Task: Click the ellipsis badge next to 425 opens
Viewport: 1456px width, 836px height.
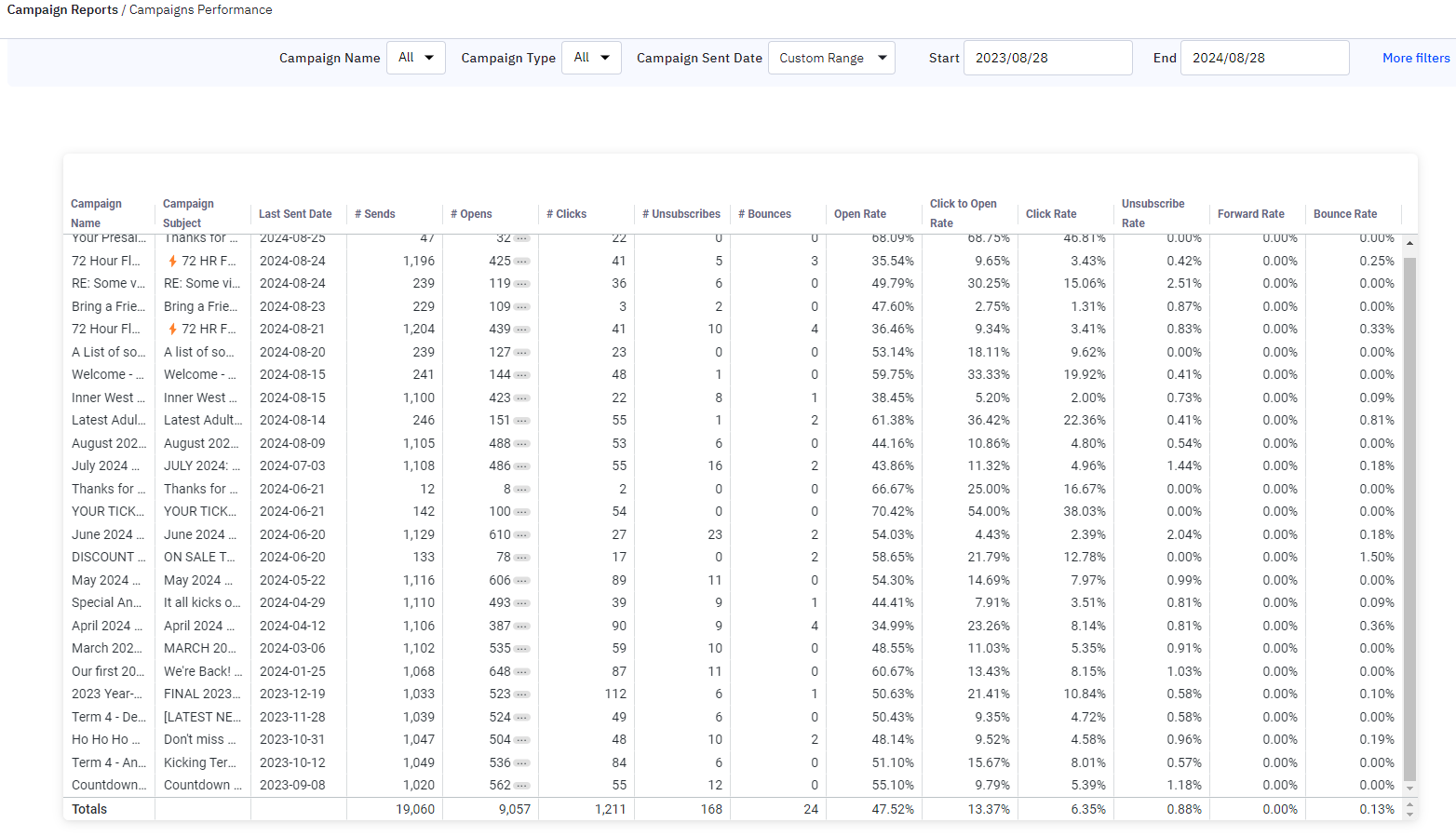Action: [x=522, y=262]
